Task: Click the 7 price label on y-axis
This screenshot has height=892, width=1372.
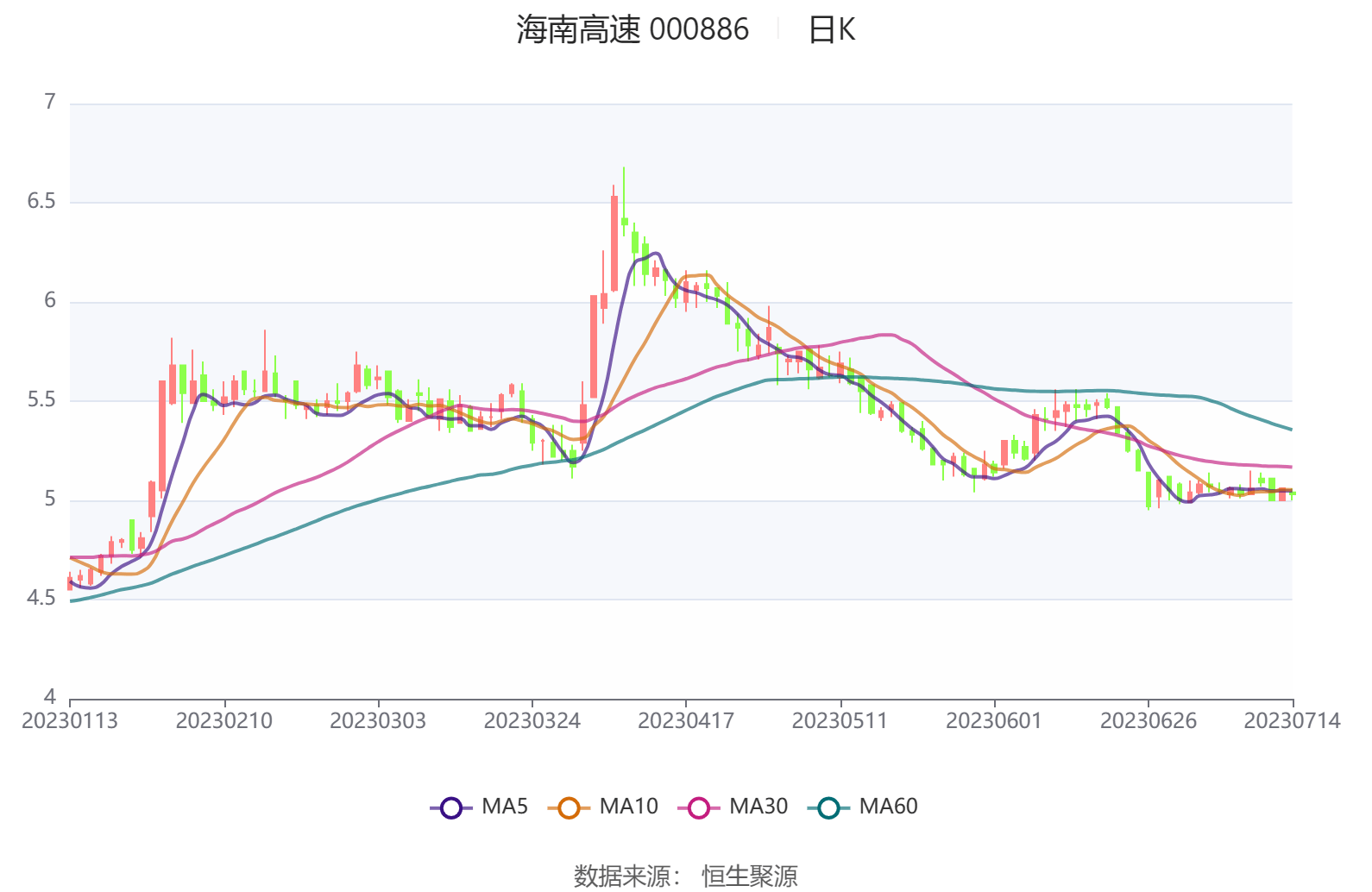Action: coord(50,103)
